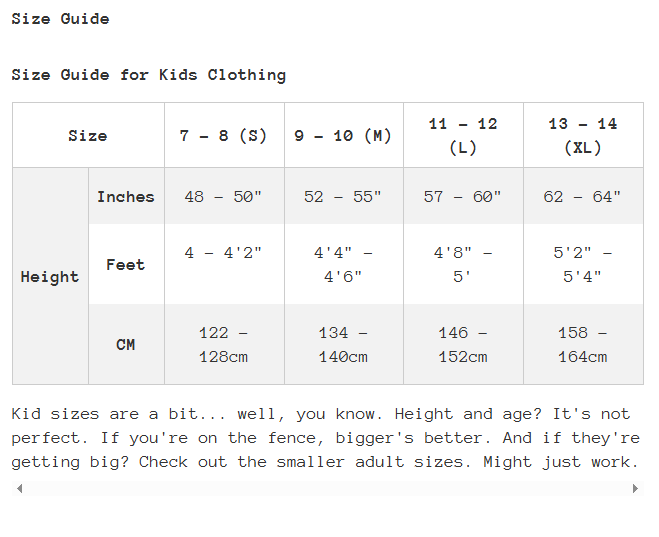Click the horizontal scrollbar track
Screen dimensions: 659x537
tap(327, 488)
